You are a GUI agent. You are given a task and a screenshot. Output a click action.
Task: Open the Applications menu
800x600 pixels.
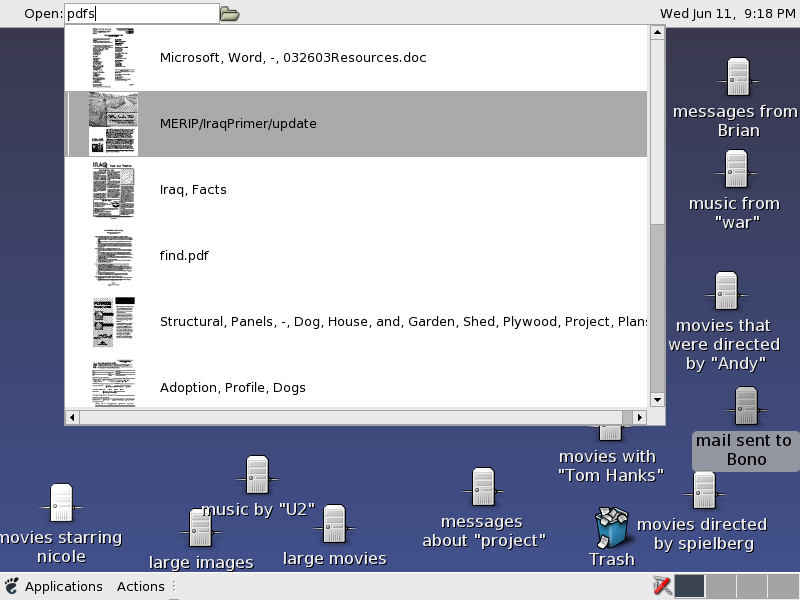pos(53,587)
